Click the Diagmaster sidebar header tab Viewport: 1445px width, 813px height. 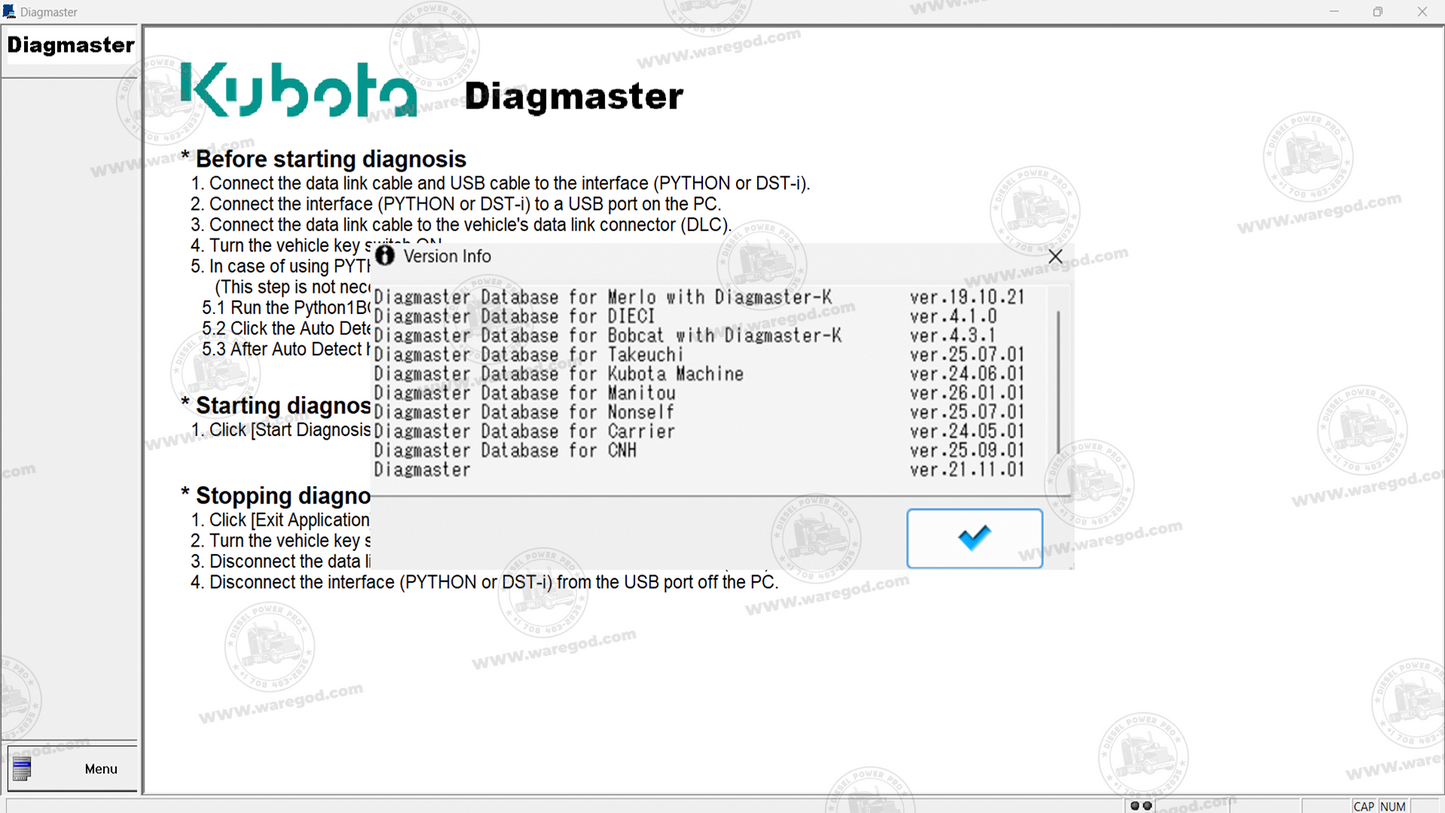pos(70,44)
